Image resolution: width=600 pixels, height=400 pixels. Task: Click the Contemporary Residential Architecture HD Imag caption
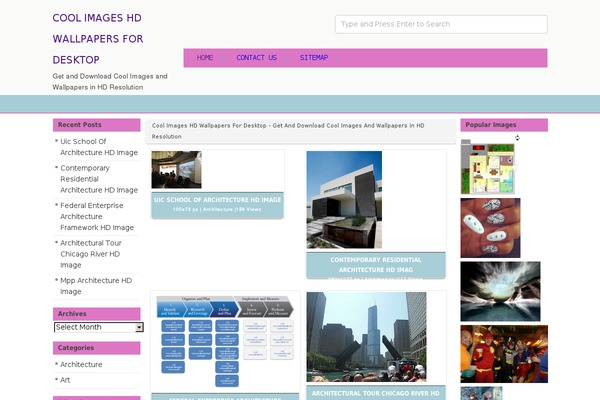376,265
